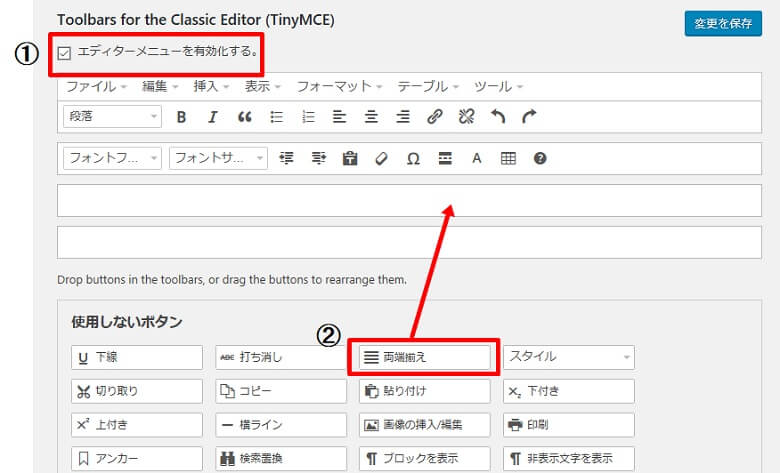
Task: Select the 非表示文字を表示 button
Action: [x=569, y=459]
